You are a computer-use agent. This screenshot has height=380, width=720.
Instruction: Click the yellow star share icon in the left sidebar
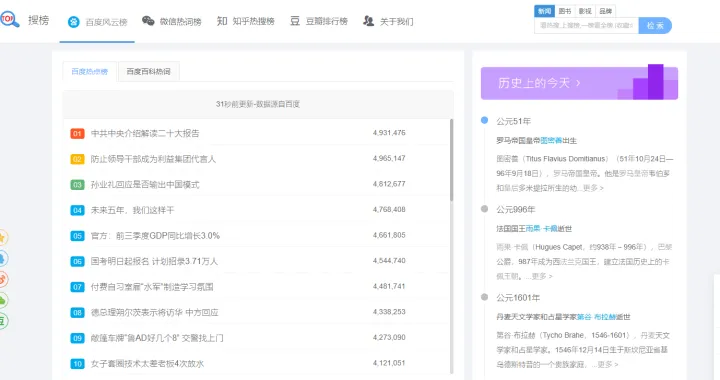coord(3,237)
